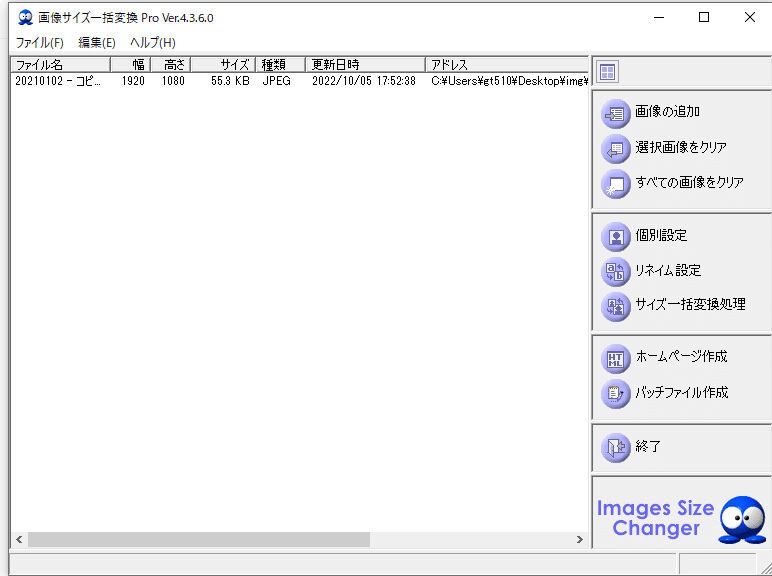Click the バッチファイル作成 label
Screen dimensions: 772x576
point(682,392)
